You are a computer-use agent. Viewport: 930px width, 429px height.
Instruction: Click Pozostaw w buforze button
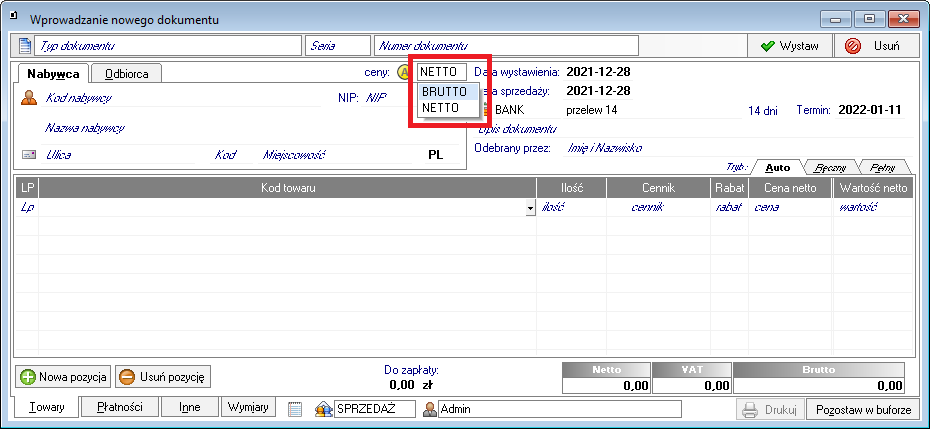coord(861,409)
